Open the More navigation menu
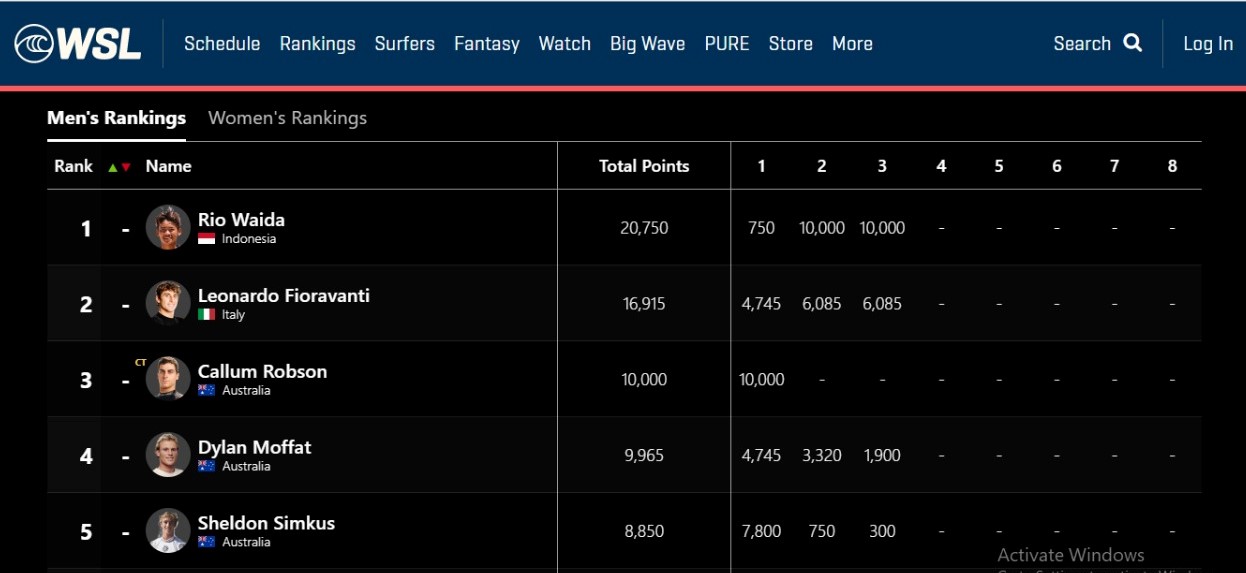 tap(852, 44)
